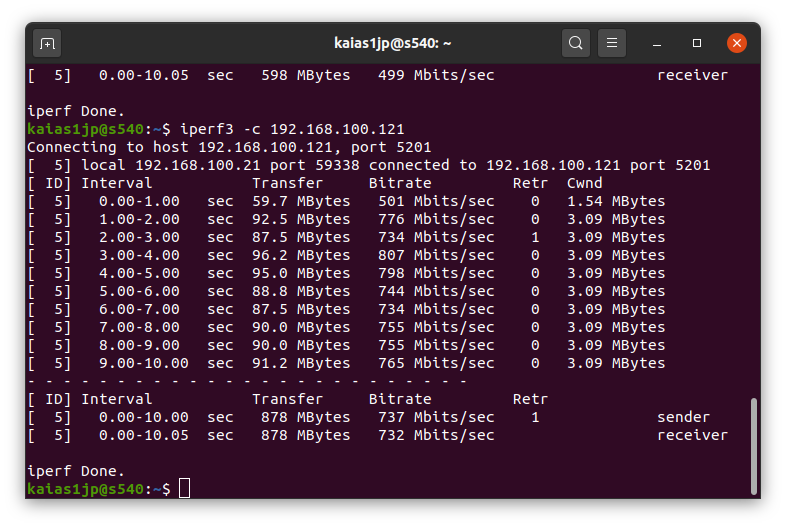The image size is (786, 527).
Task: Click '499 Mbits/sec' in top line
Action: 436,75
